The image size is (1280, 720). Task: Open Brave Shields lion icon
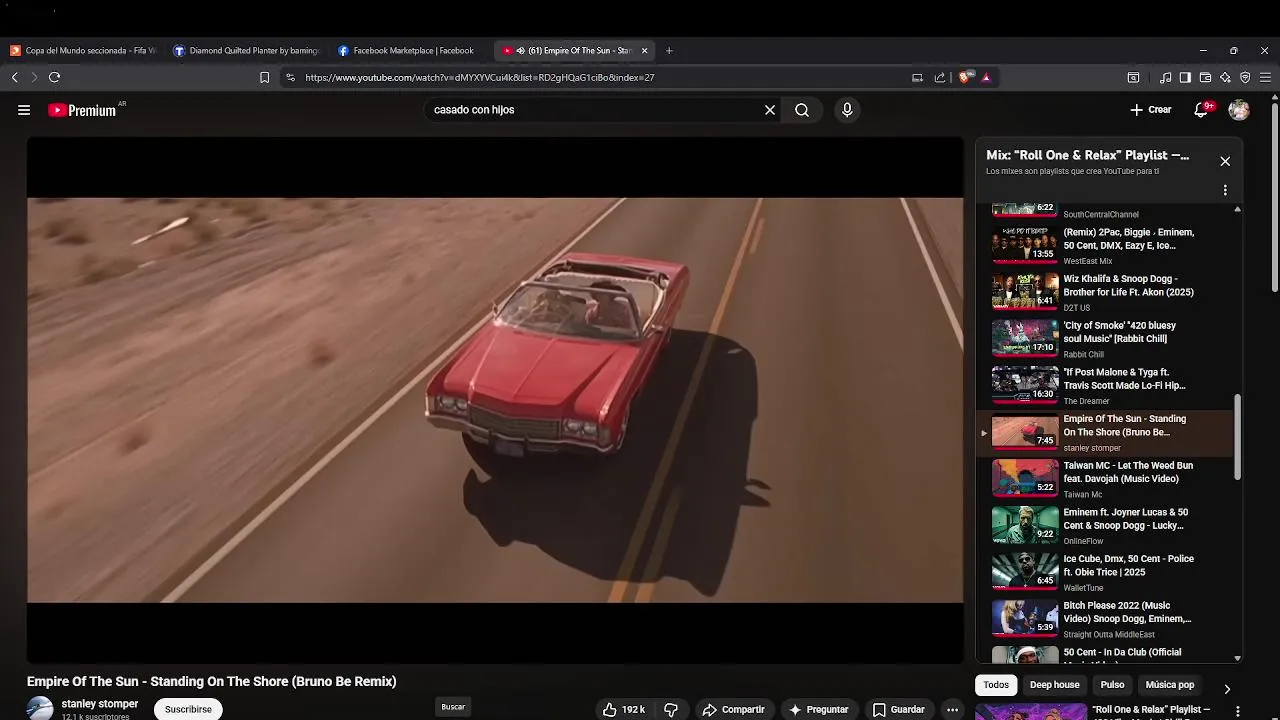[964, 77]
